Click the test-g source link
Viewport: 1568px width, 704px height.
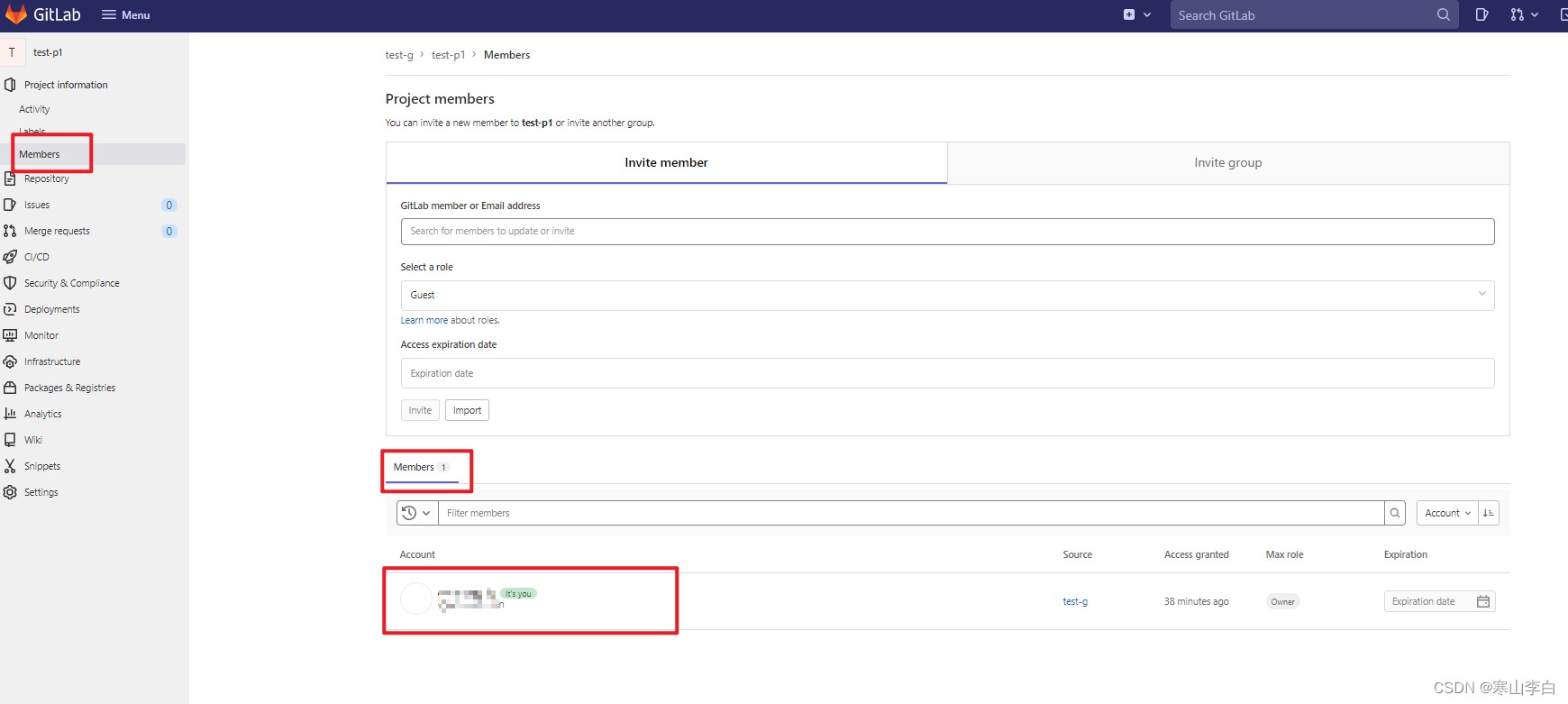[1075, 601]
